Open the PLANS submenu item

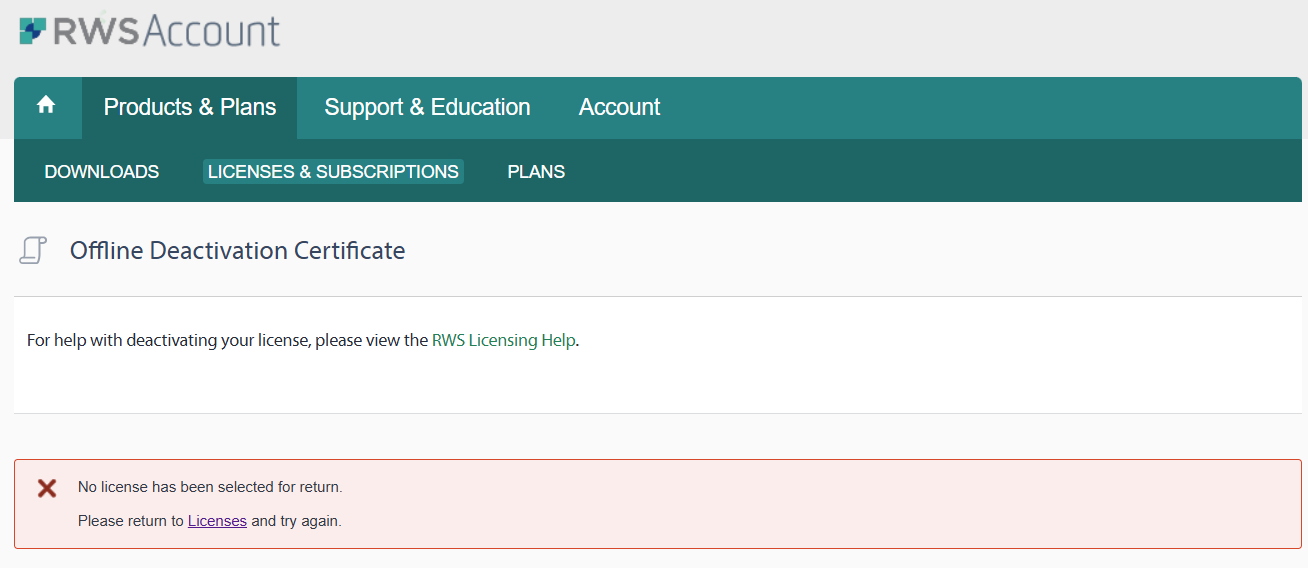coord(536,172)
